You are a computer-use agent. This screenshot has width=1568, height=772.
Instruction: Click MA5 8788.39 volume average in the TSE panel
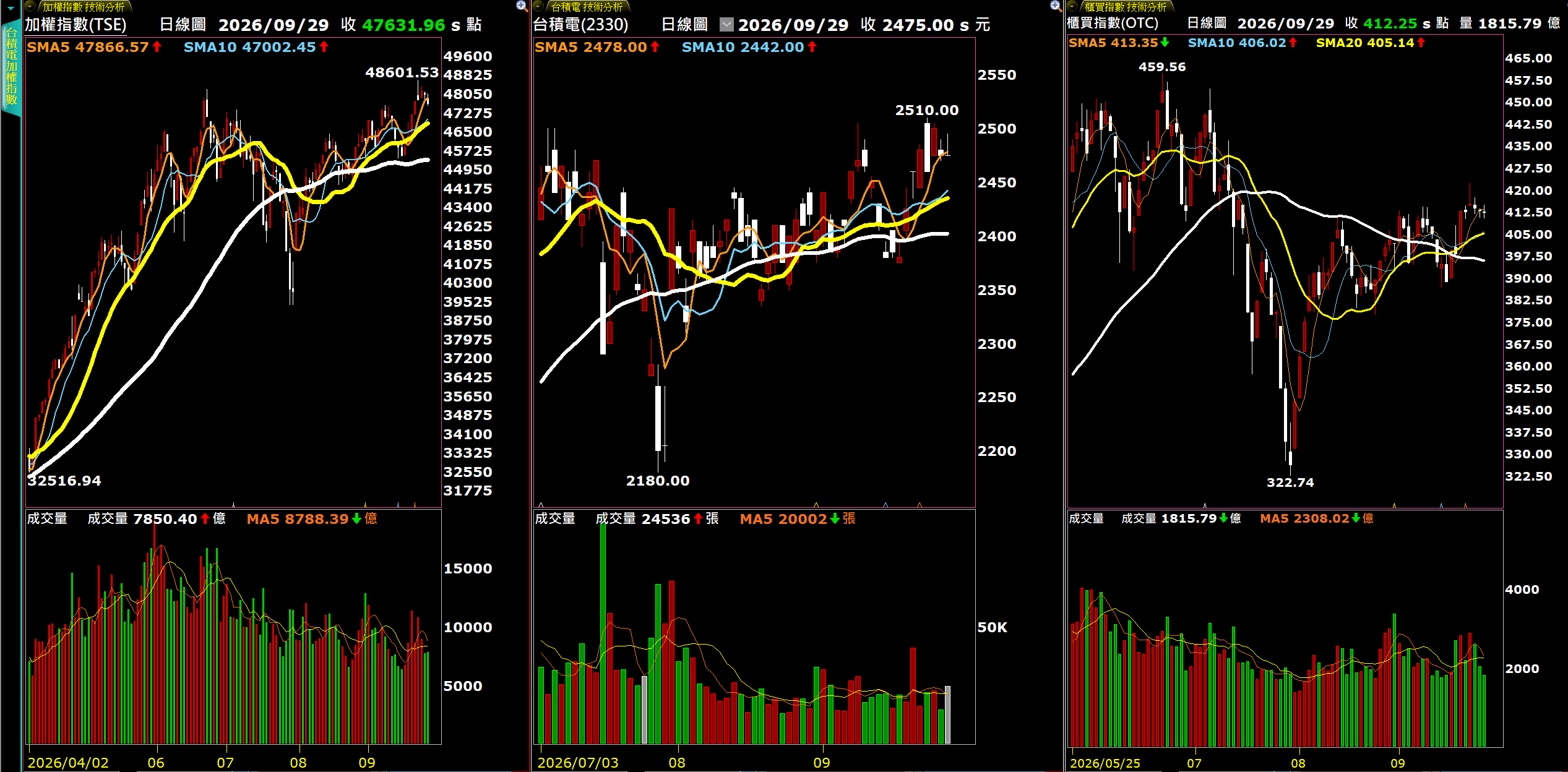(x=312, y=519)
